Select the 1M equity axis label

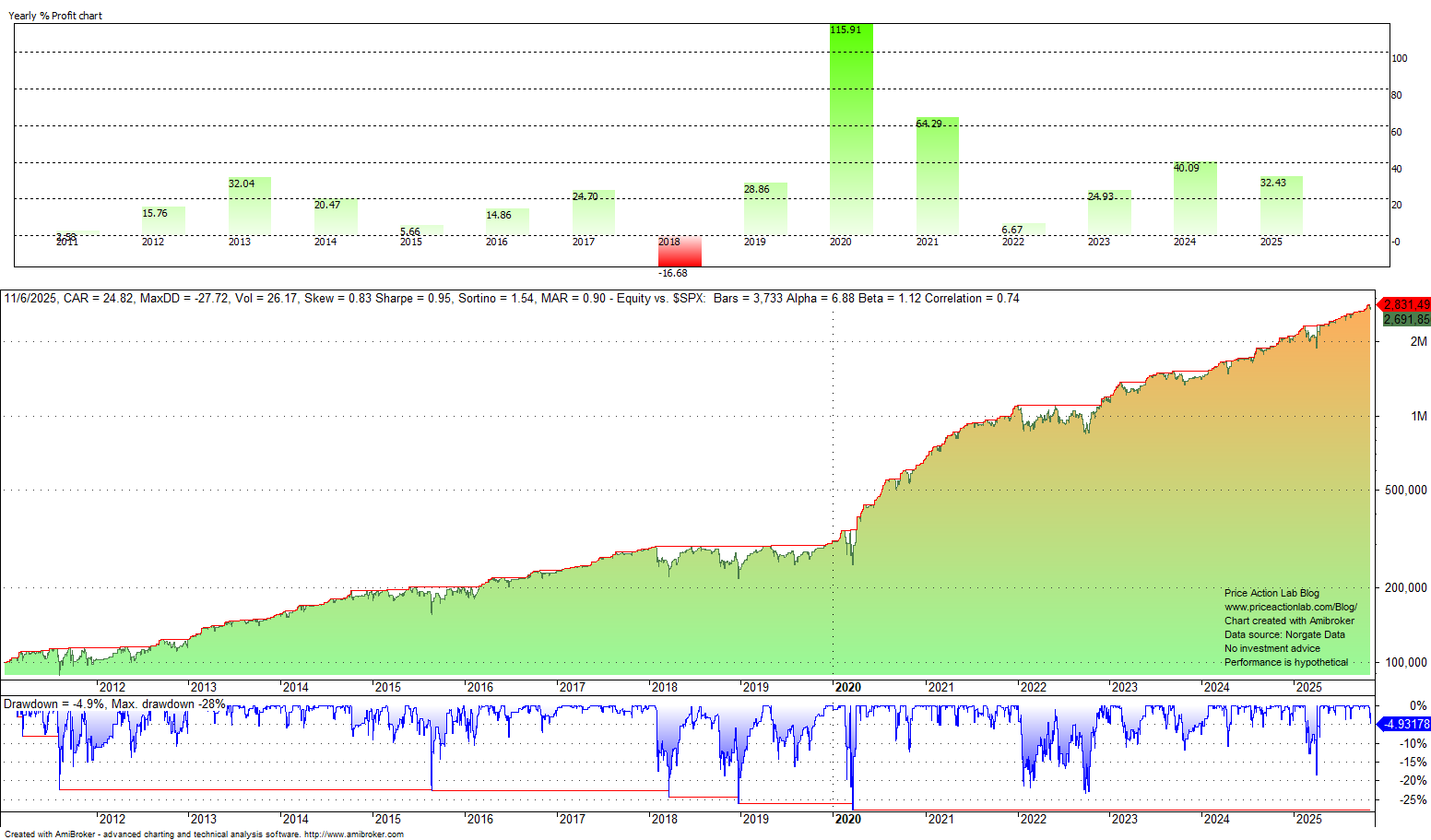pos(1418,416)
